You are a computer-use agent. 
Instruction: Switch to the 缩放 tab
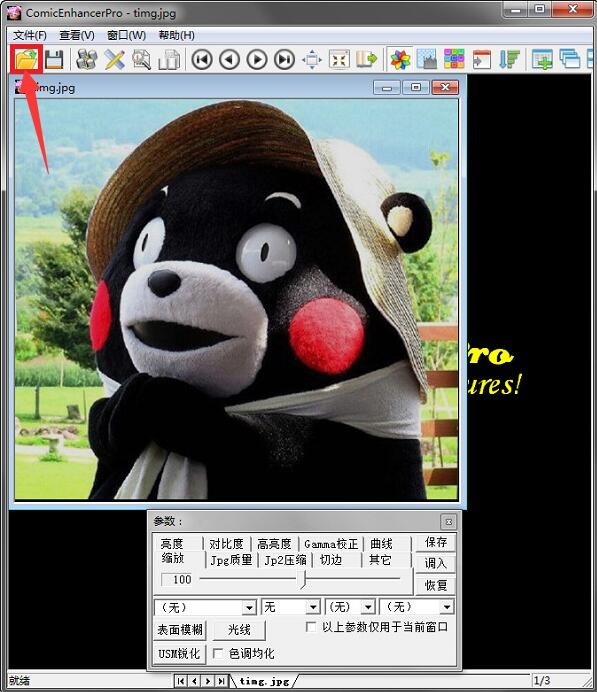(173, 558)
